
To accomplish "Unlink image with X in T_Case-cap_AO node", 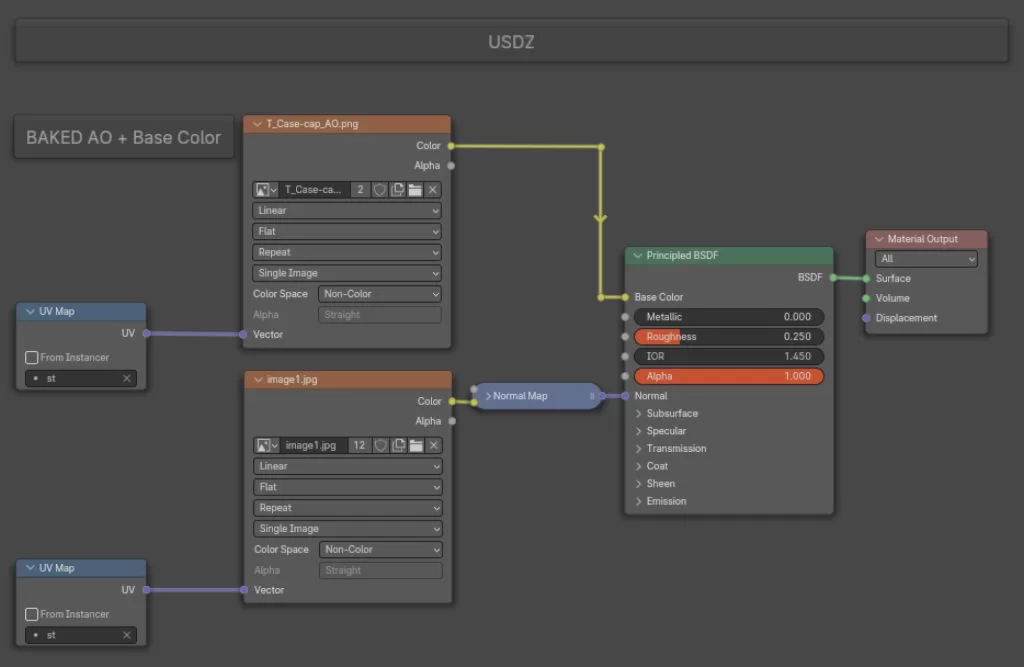I will click(433, 190).
